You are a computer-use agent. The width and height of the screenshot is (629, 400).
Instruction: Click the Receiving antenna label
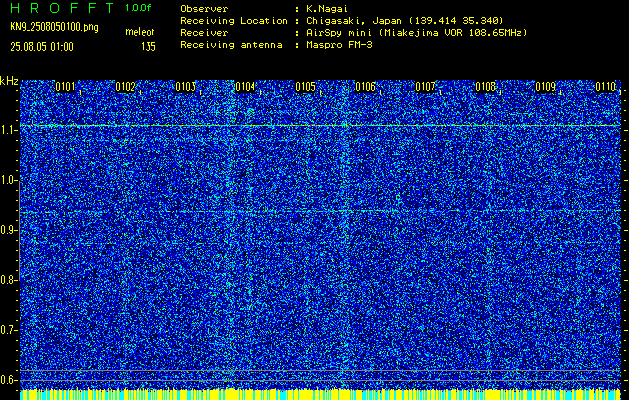(x=231, y=45)
